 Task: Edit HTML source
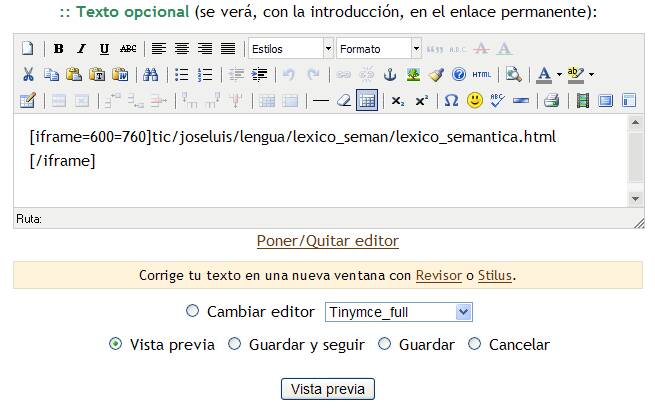[482, 75]
